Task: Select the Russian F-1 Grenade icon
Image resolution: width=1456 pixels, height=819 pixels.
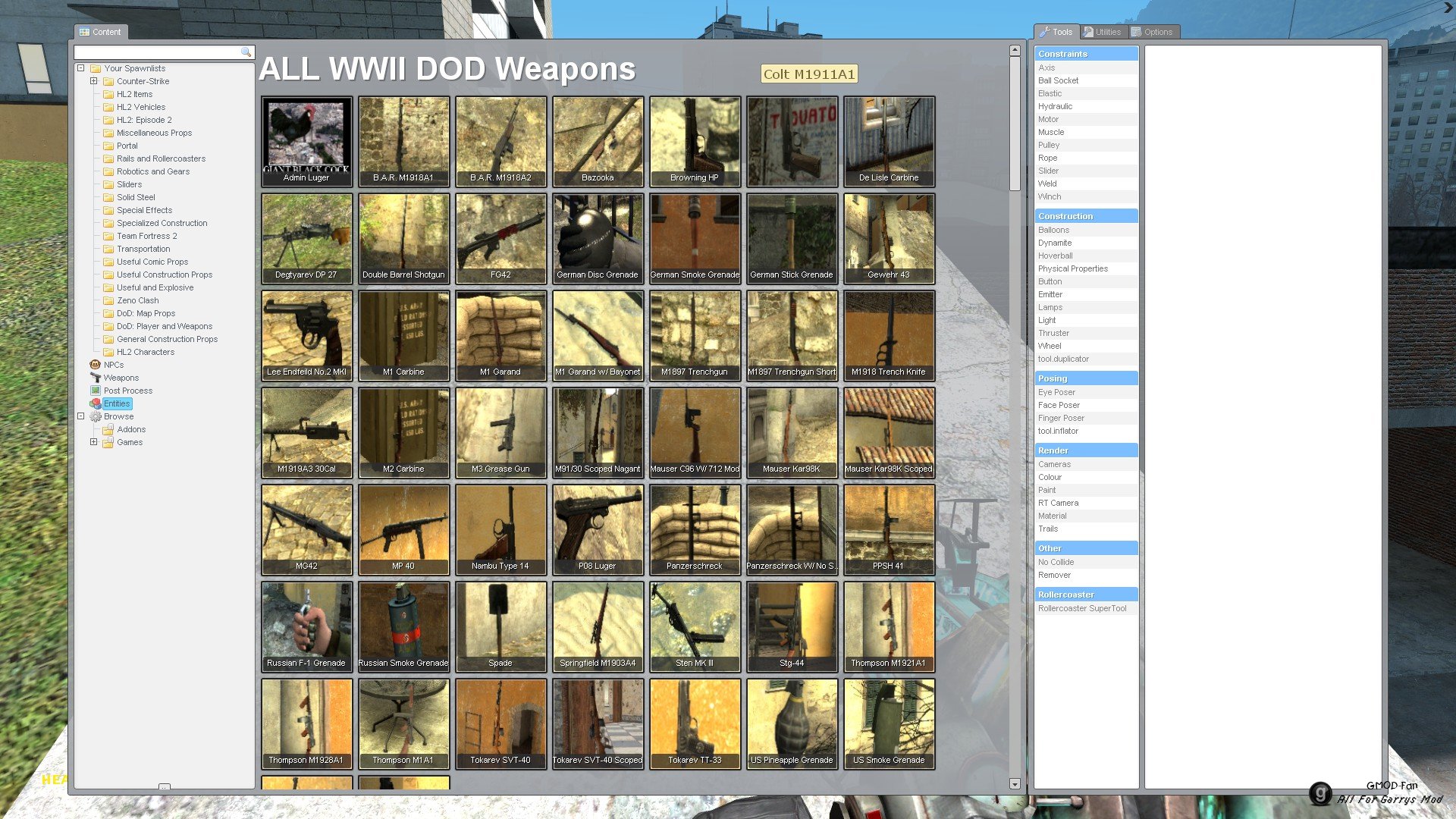Action: pyautogui.click(x=306, y=626)
